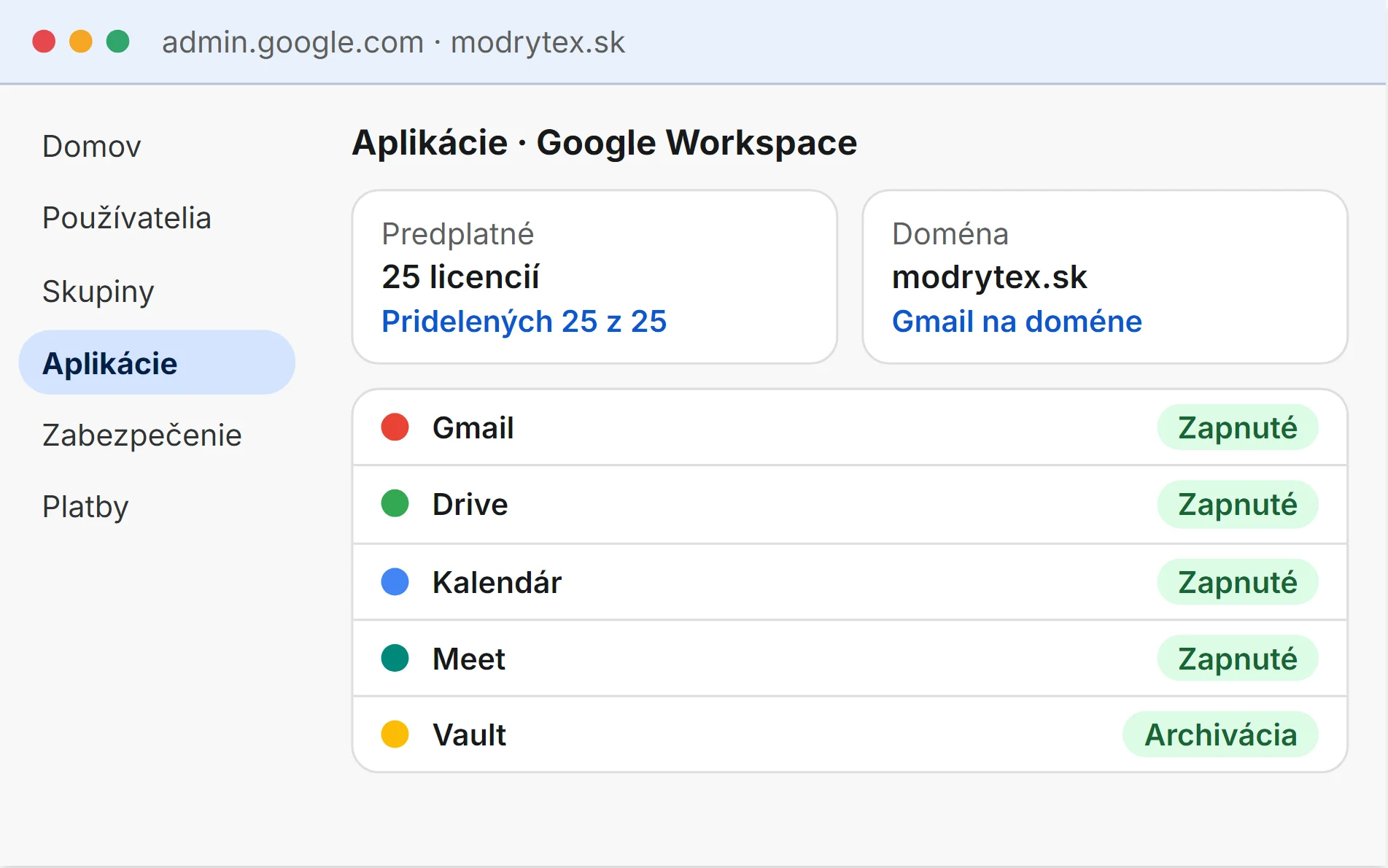Screen dimensions: 1388x868
Task: Click the Pridelených 25 z 25 link
Action: [x=524, y=322]
